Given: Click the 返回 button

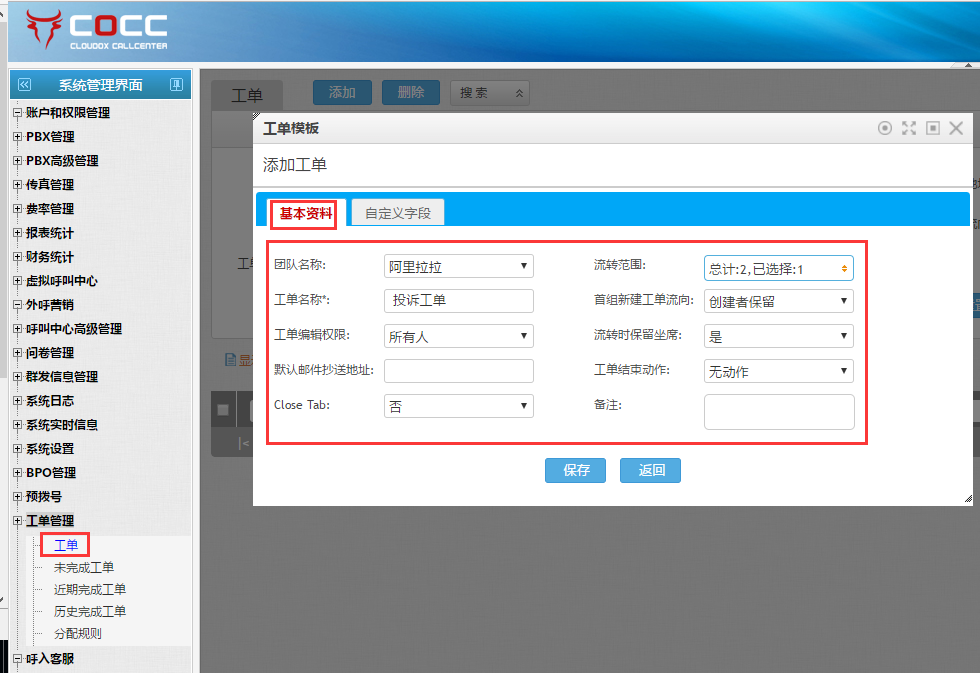Looking at the screenshot, I should coord(651,470).
